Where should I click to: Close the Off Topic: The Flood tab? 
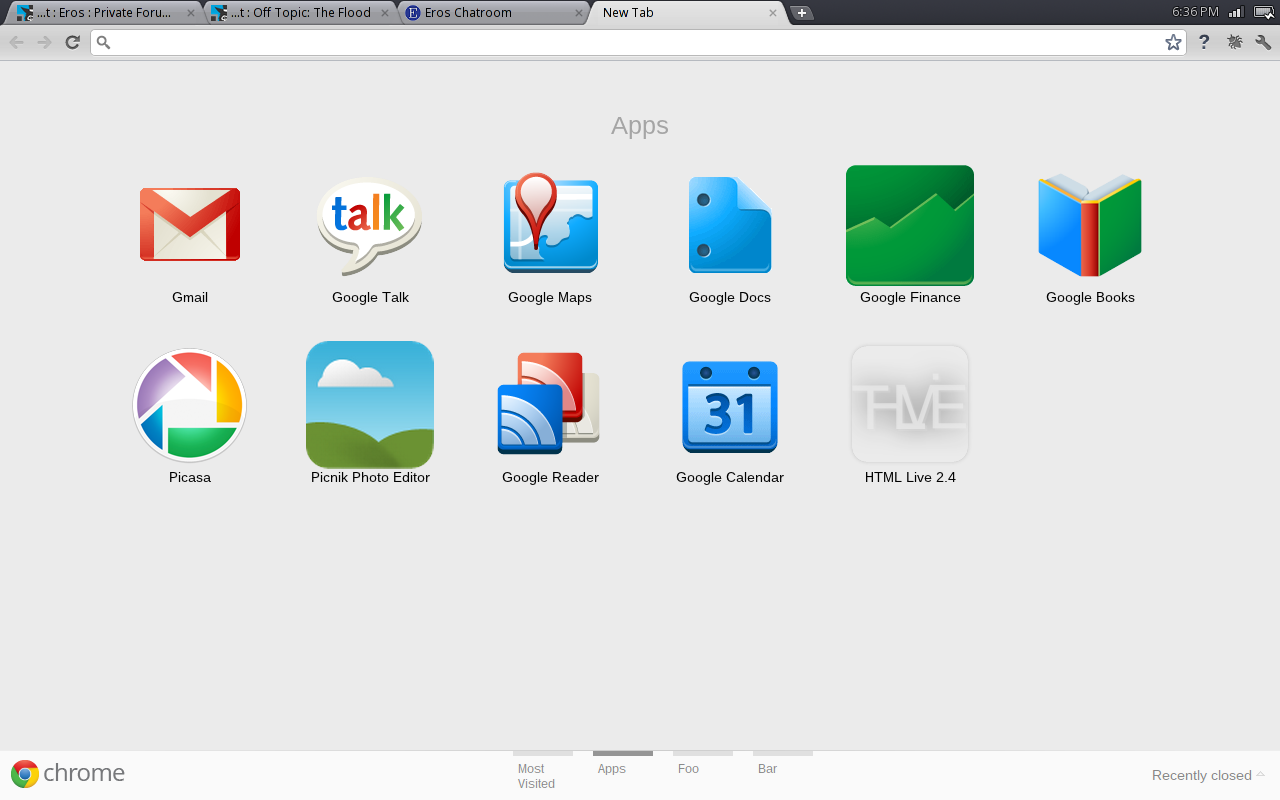click(x=385, y=13)
